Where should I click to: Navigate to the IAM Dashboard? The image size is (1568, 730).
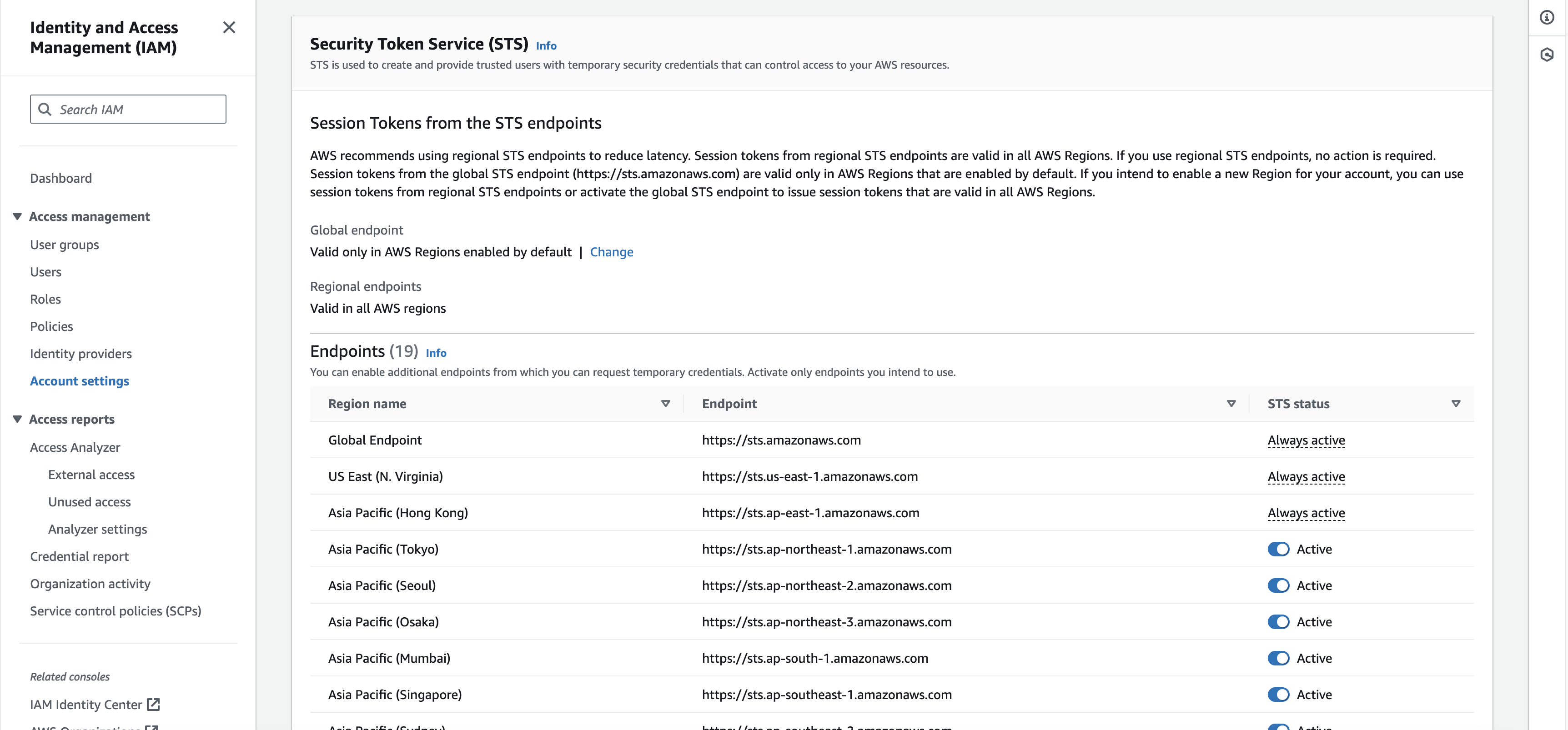[x=61, y=178]
